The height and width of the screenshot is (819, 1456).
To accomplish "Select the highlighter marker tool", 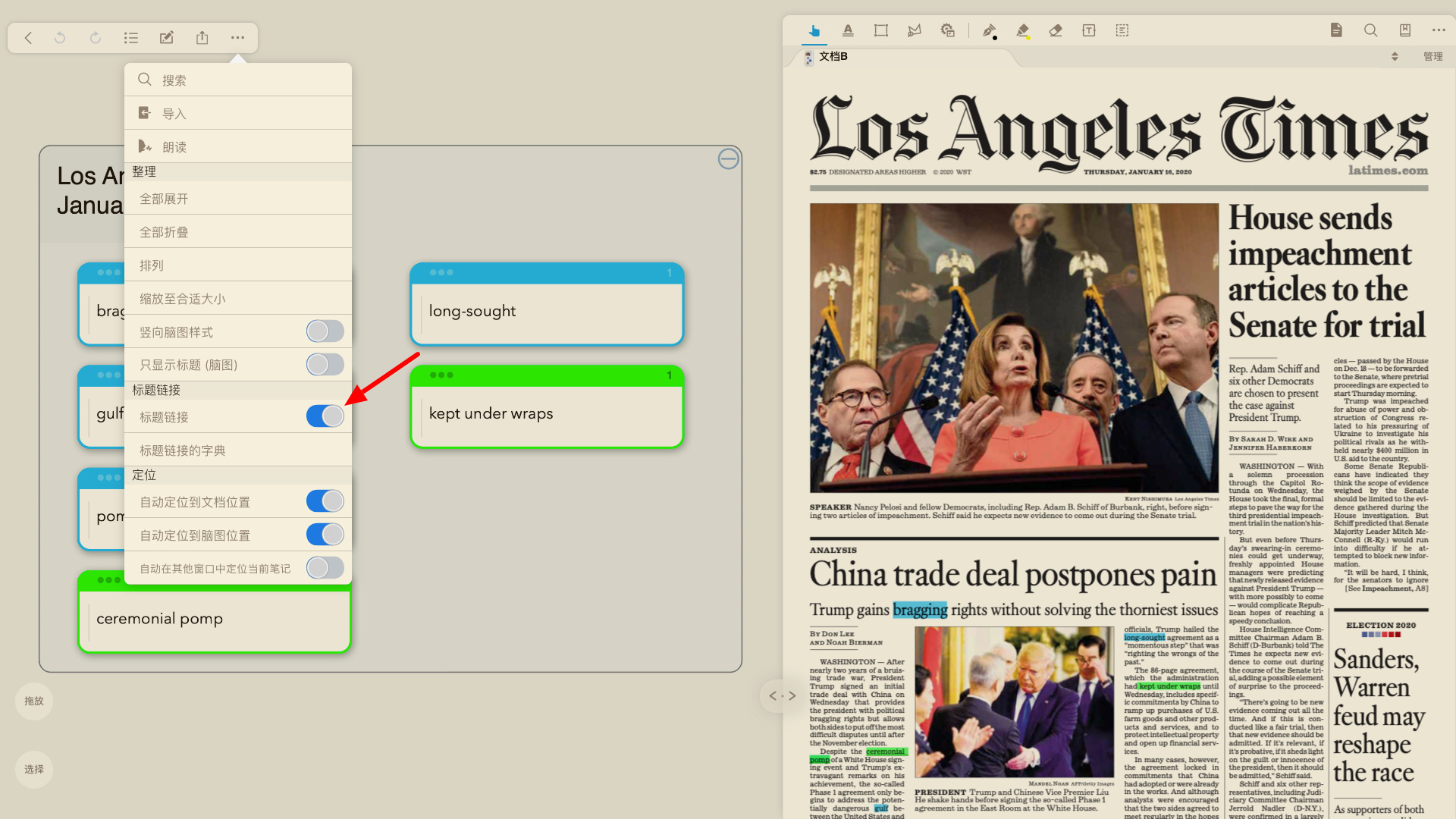I will point(1022,30).
